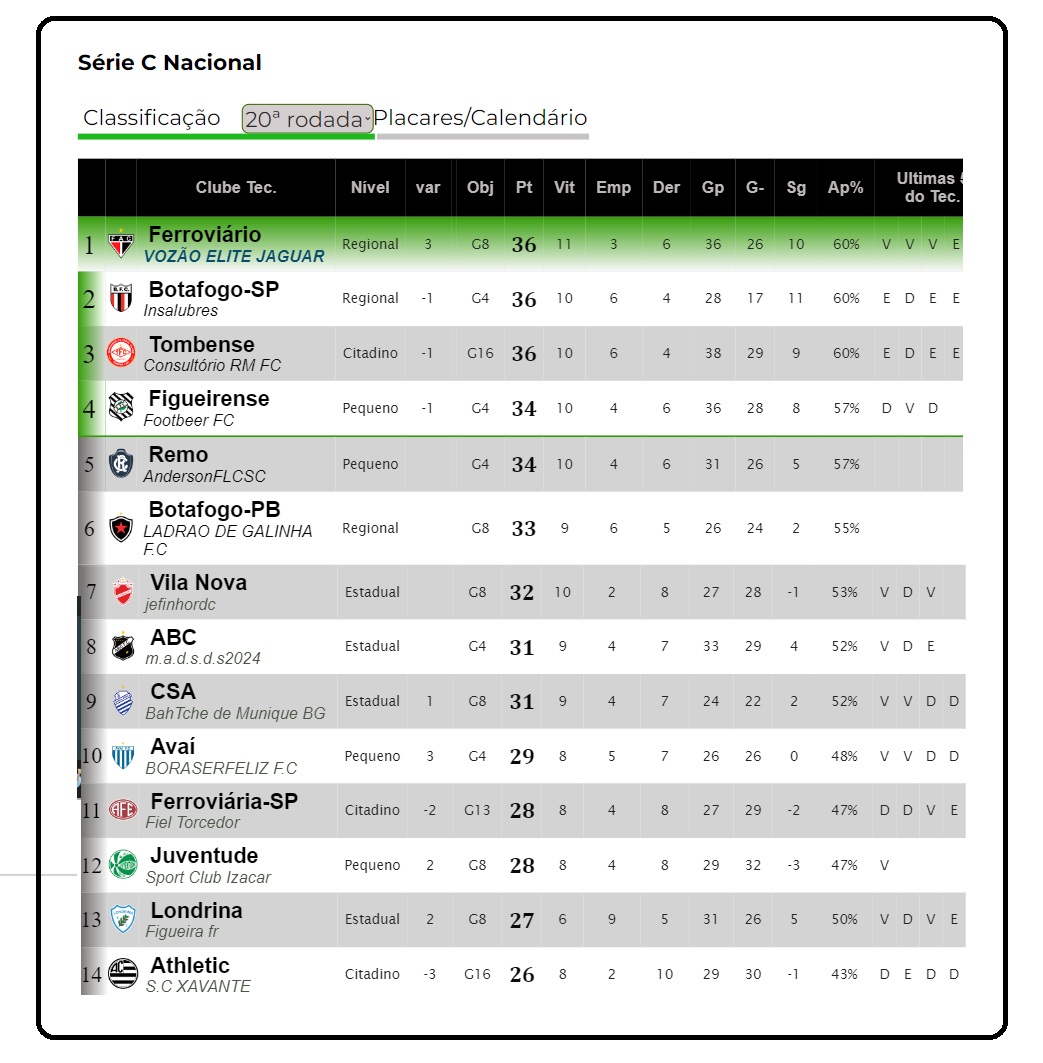Open the Avaí team link
This screenshot has height=1063, width=1043.
[x=173, y=747]
